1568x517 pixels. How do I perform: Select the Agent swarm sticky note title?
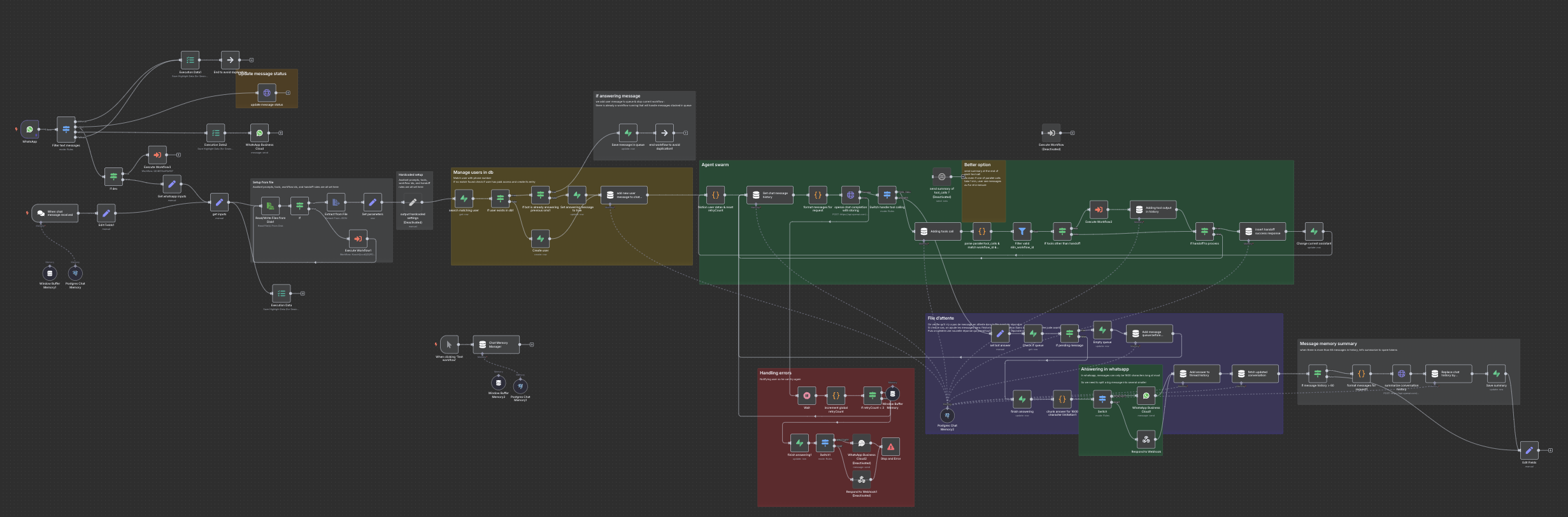(x=715, y=165)
